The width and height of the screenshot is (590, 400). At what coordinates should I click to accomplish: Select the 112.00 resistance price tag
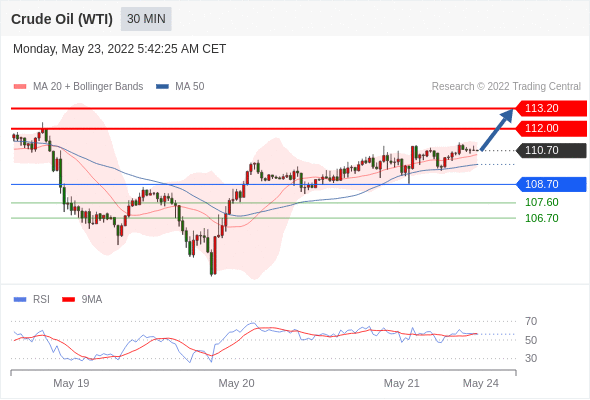click(551, 128)
